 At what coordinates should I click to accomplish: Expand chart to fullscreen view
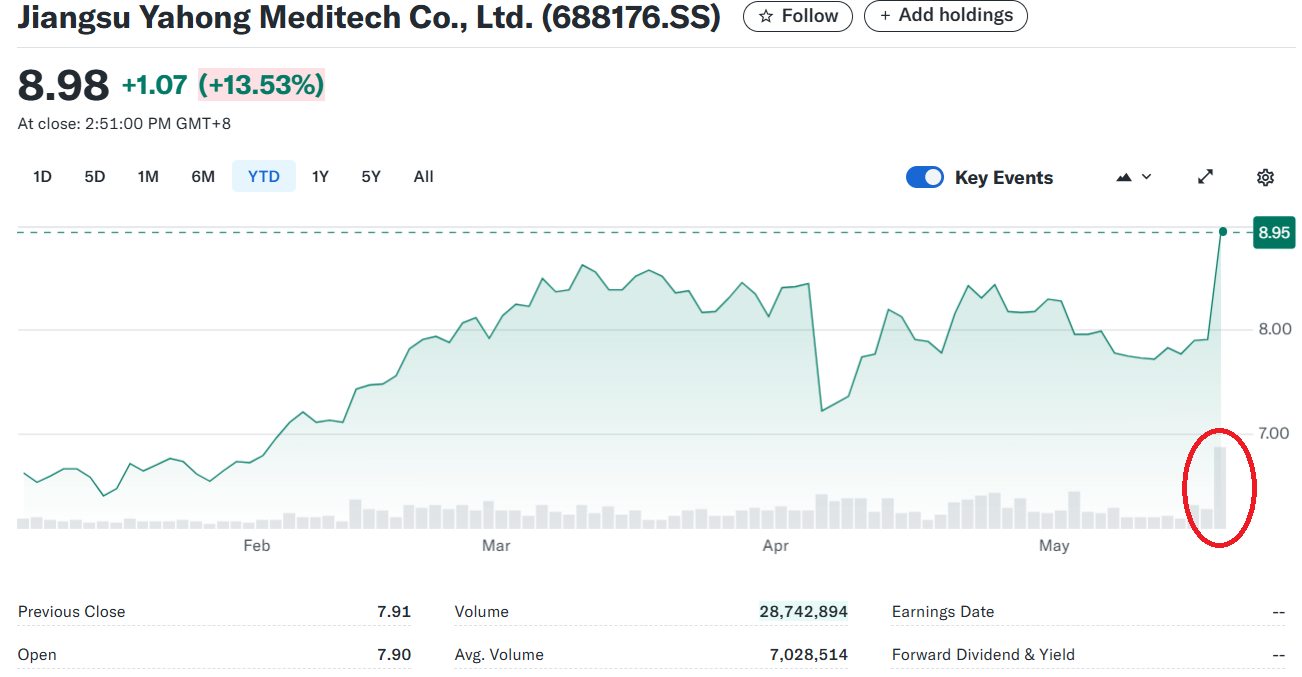pos(1206,177)
